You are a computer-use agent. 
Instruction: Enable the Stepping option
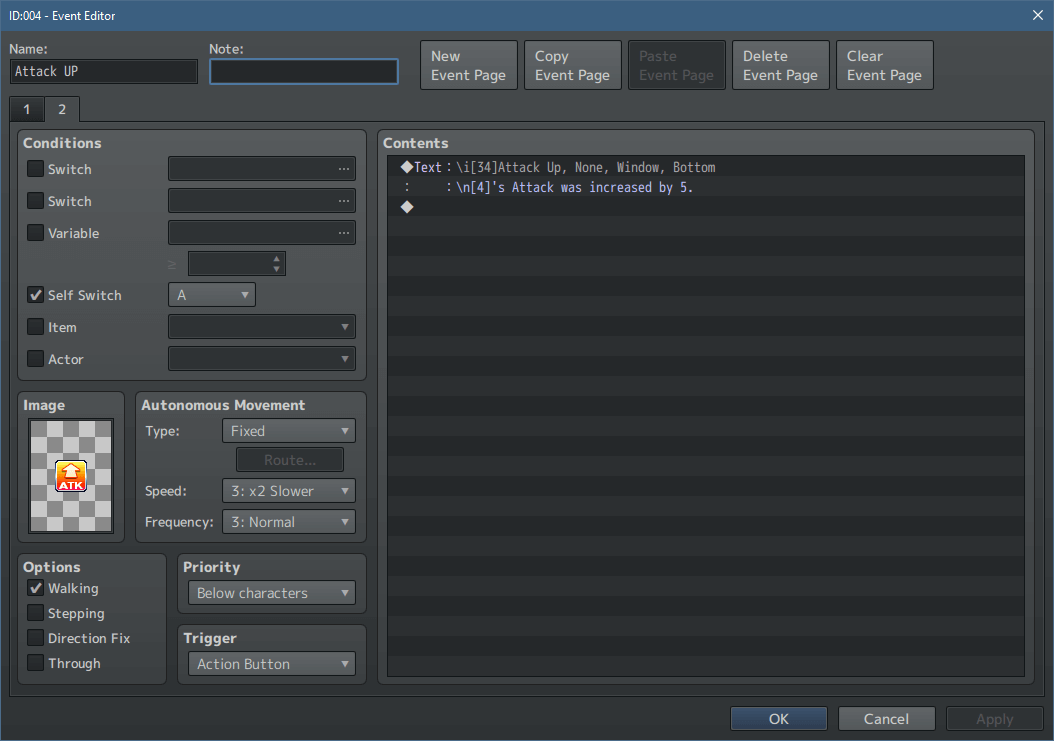tap(35, 613)
